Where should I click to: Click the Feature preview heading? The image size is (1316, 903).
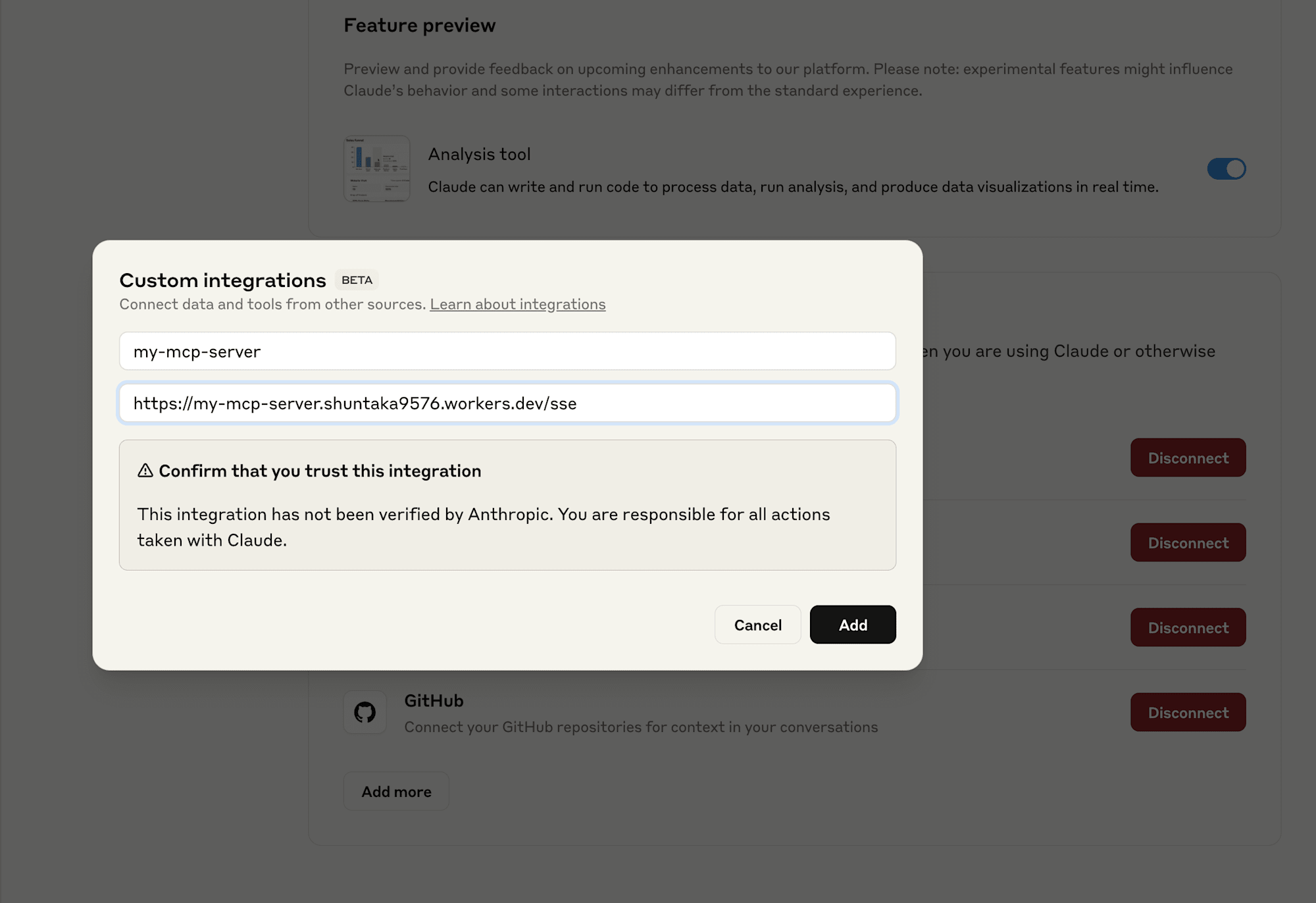(419, 25)
